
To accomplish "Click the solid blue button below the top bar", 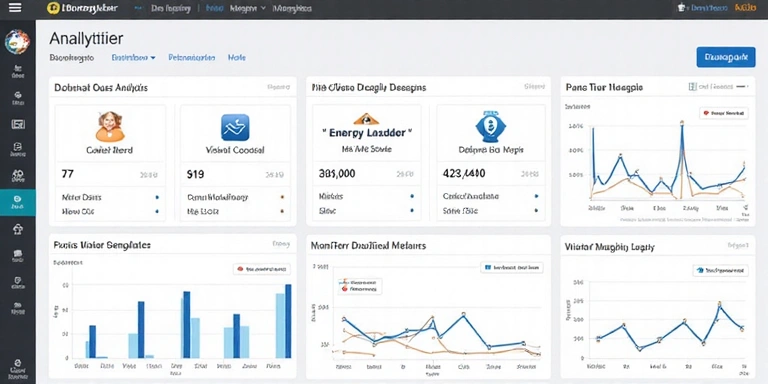I will (x=726, y=57).
